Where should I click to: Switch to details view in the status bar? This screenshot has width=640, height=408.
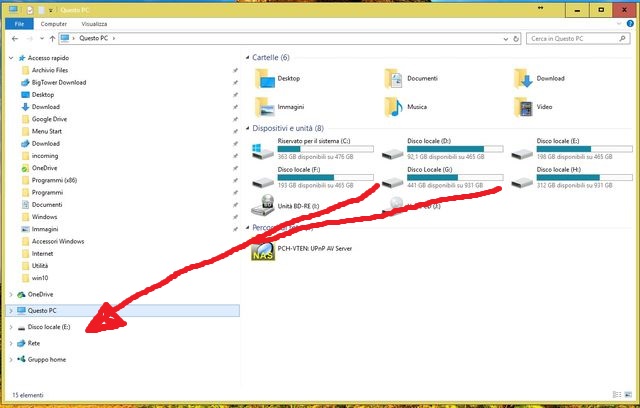pyautogui.click(x=617, y=395)
